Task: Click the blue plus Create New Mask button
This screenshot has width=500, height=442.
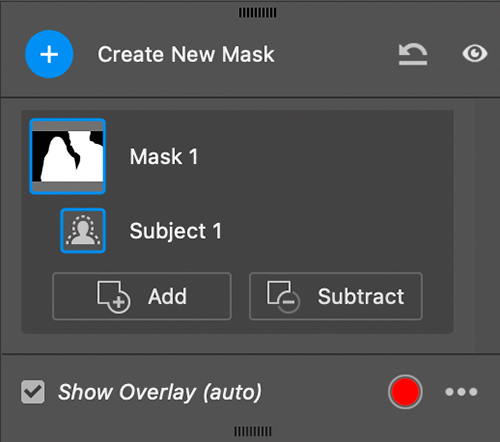Action: point(49,54)
